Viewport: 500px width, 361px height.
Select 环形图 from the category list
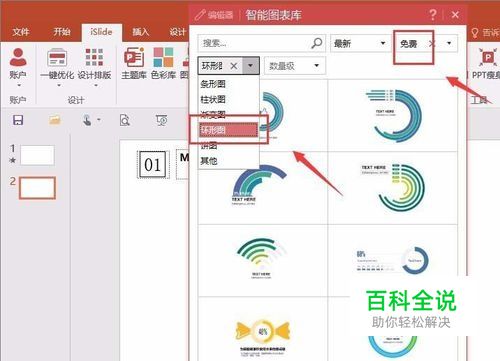point(228,130)
